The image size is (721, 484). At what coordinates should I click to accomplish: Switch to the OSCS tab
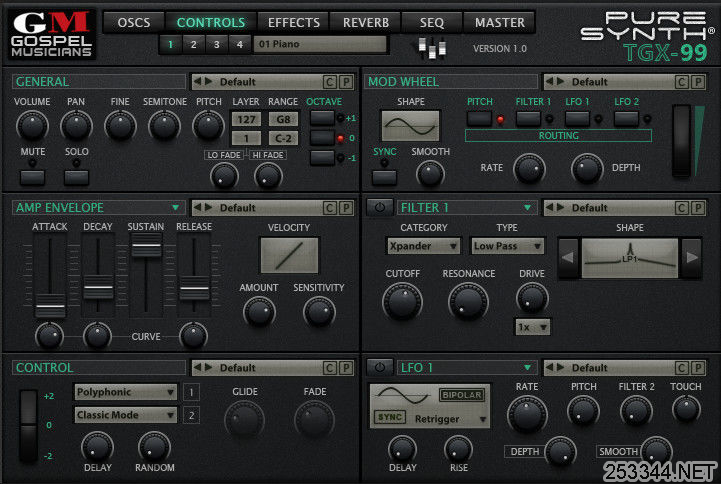tap(134, 23)
